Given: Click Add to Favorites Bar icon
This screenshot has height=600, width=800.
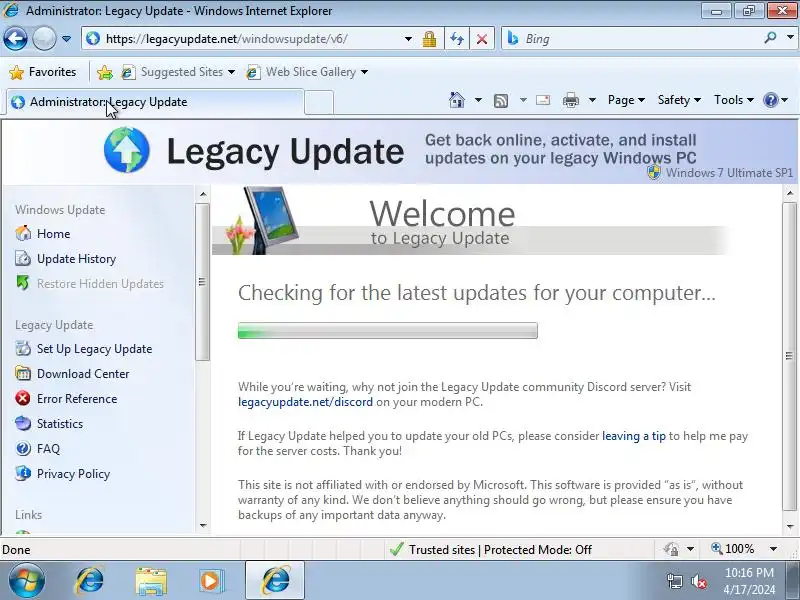Looking at the screenshot, I should pos(105,72).
